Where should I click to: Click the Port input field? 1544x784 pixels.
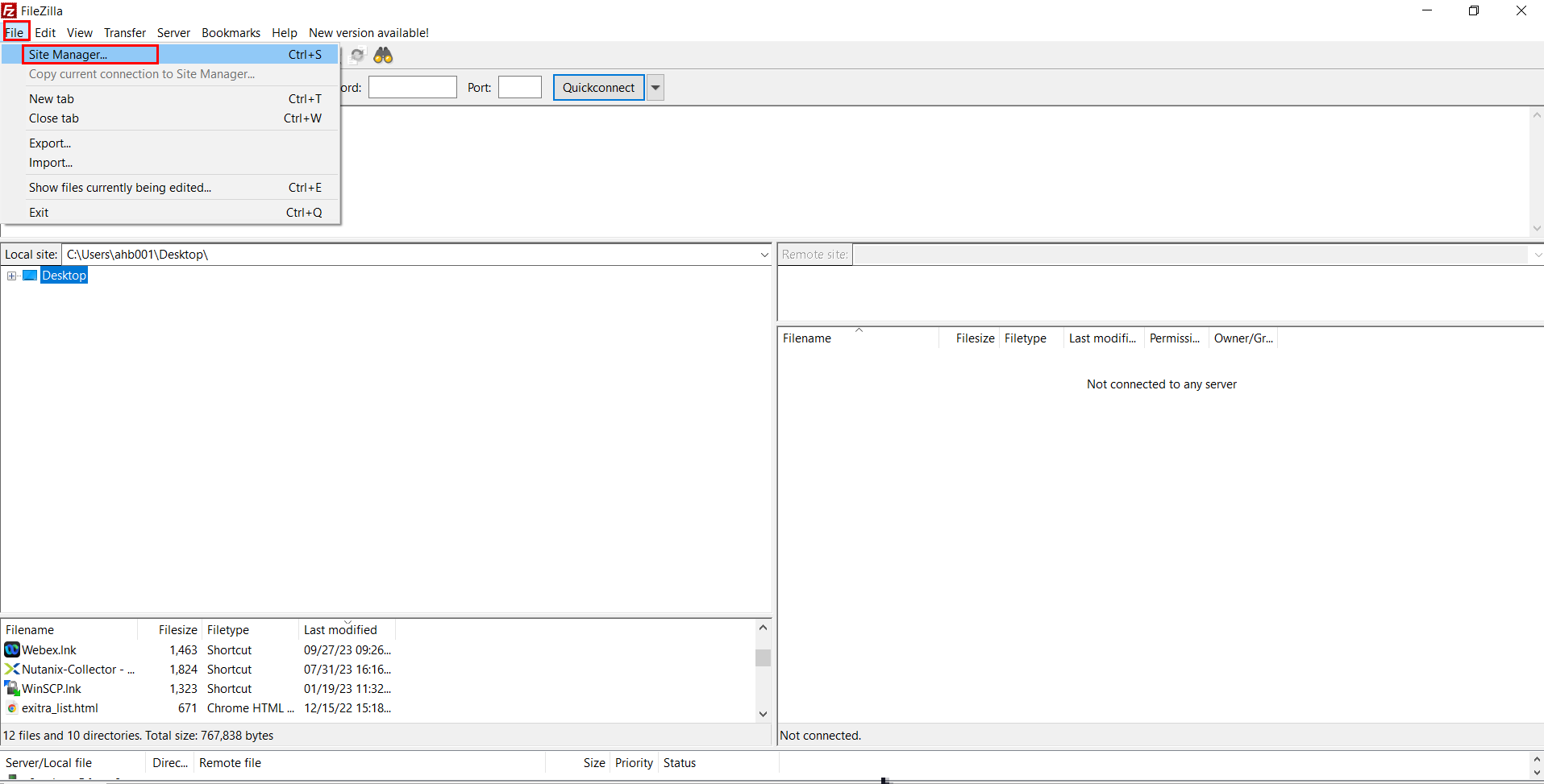click(520, 87)
